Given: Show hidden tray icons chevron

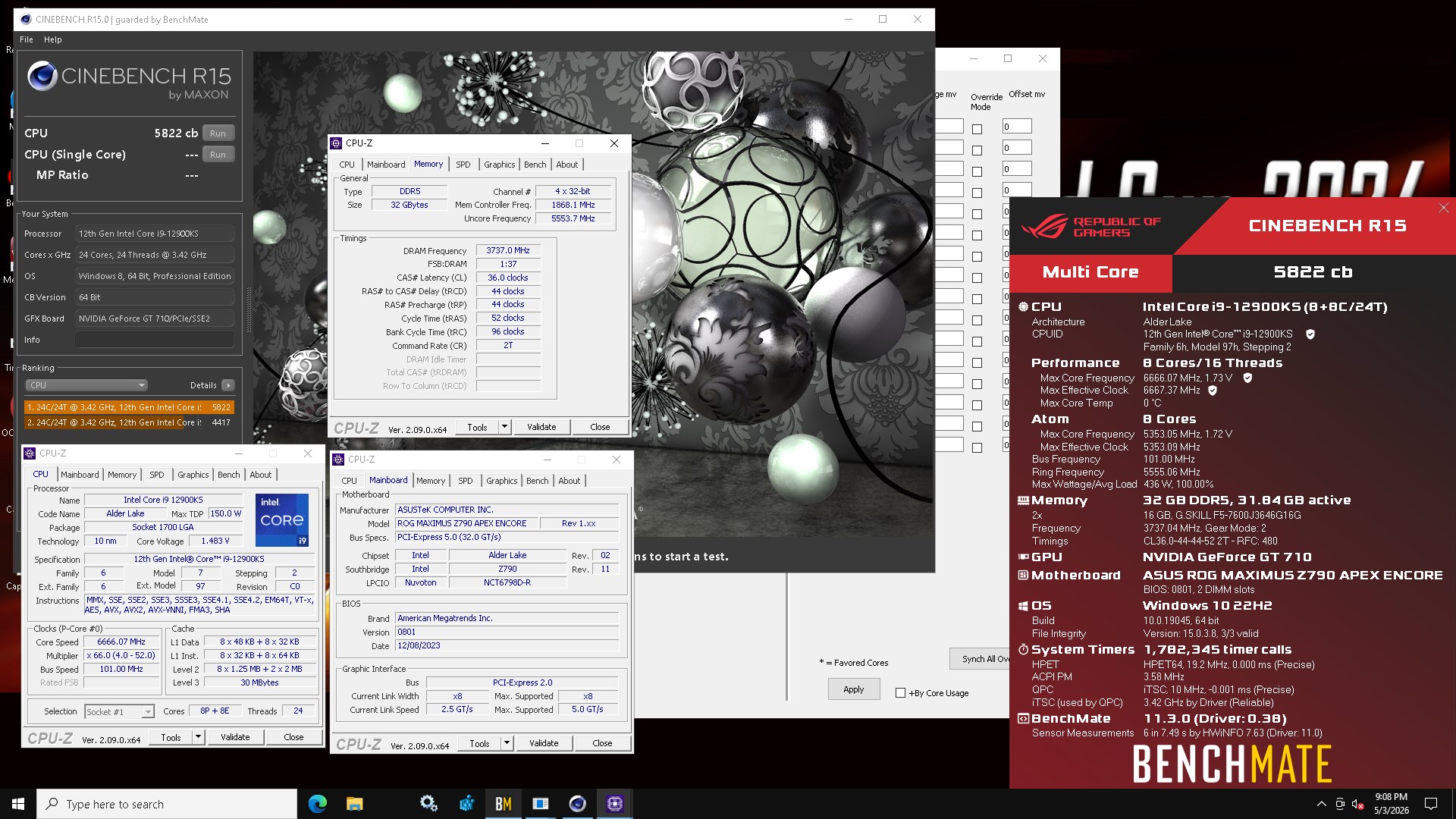Looking at the screenshot, I should [1321, 804].
